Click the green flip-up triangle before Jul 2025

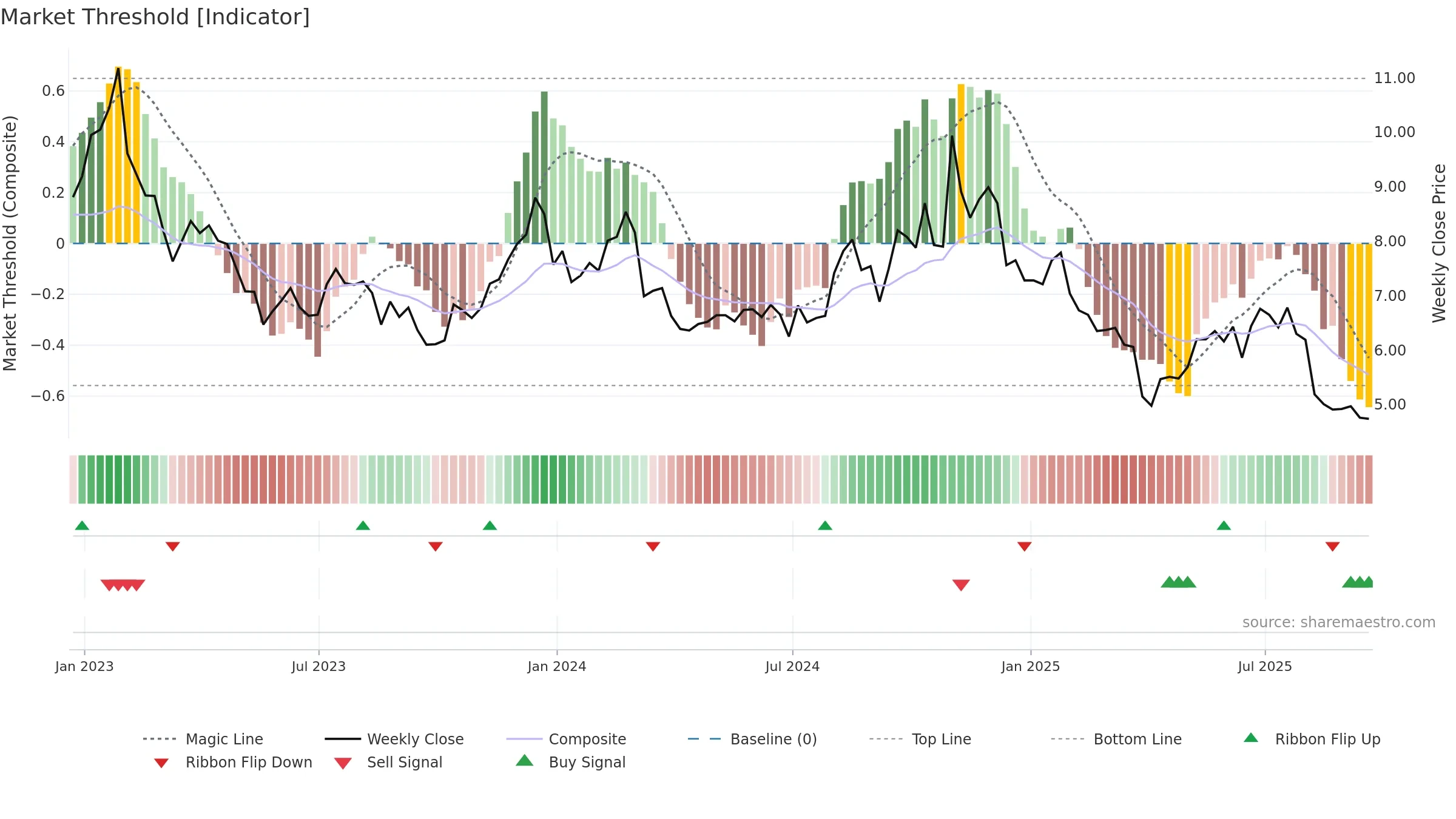pos(1224,525)
